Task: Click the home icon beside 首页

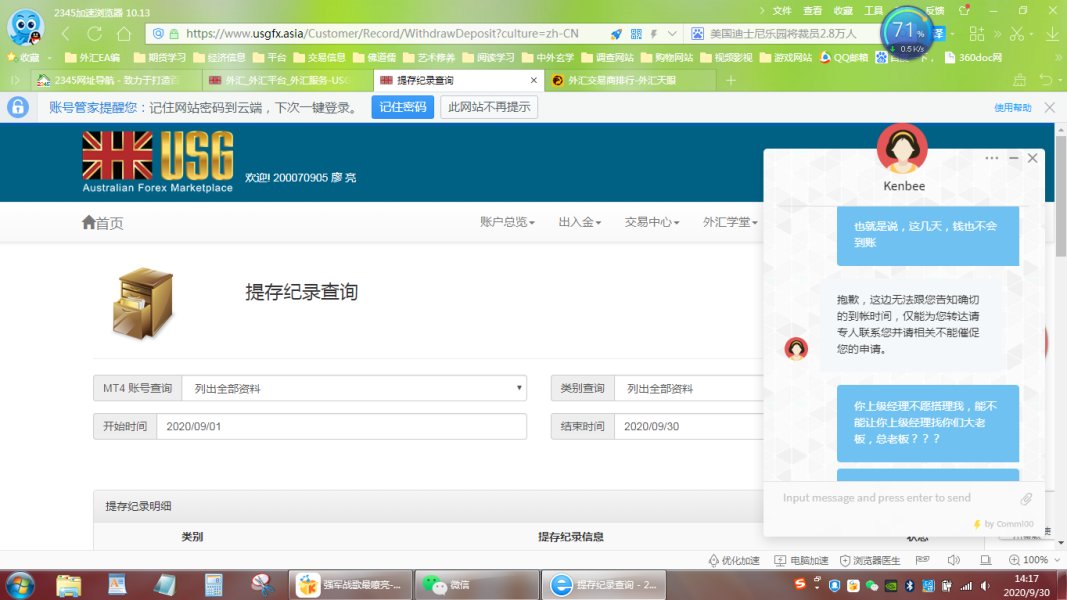Action: [x=89, y=222]
